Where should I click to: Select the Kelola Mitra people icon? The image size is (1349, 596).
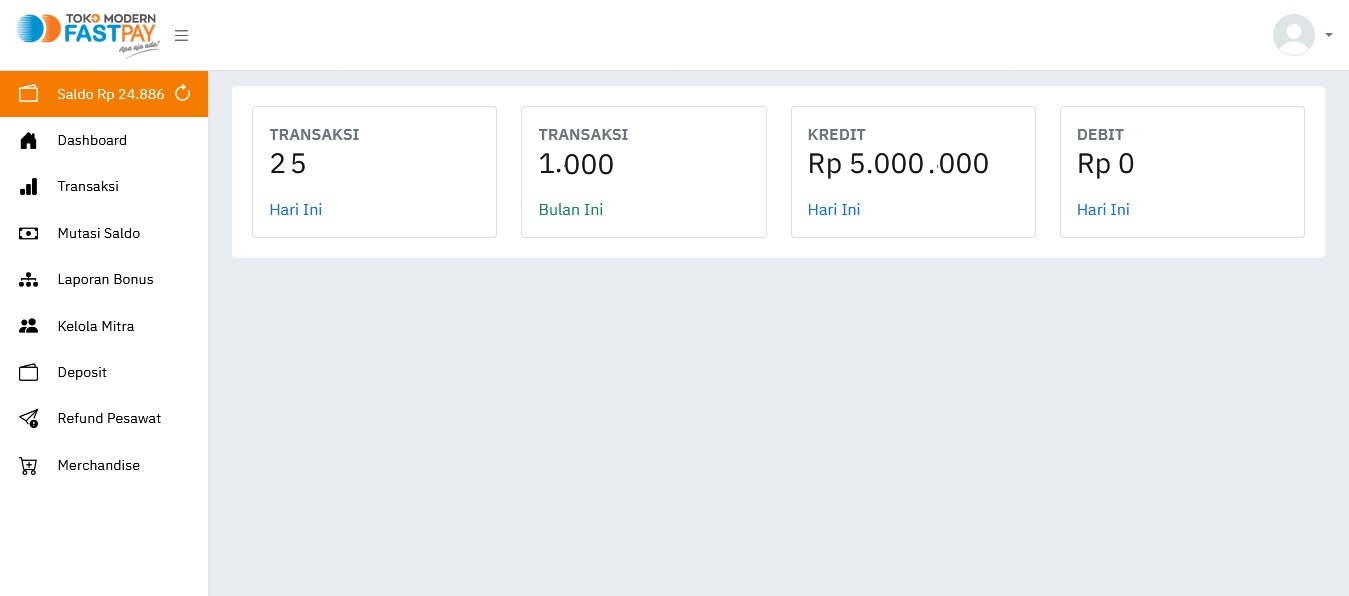pyautogui.click(x=28, y=326)
